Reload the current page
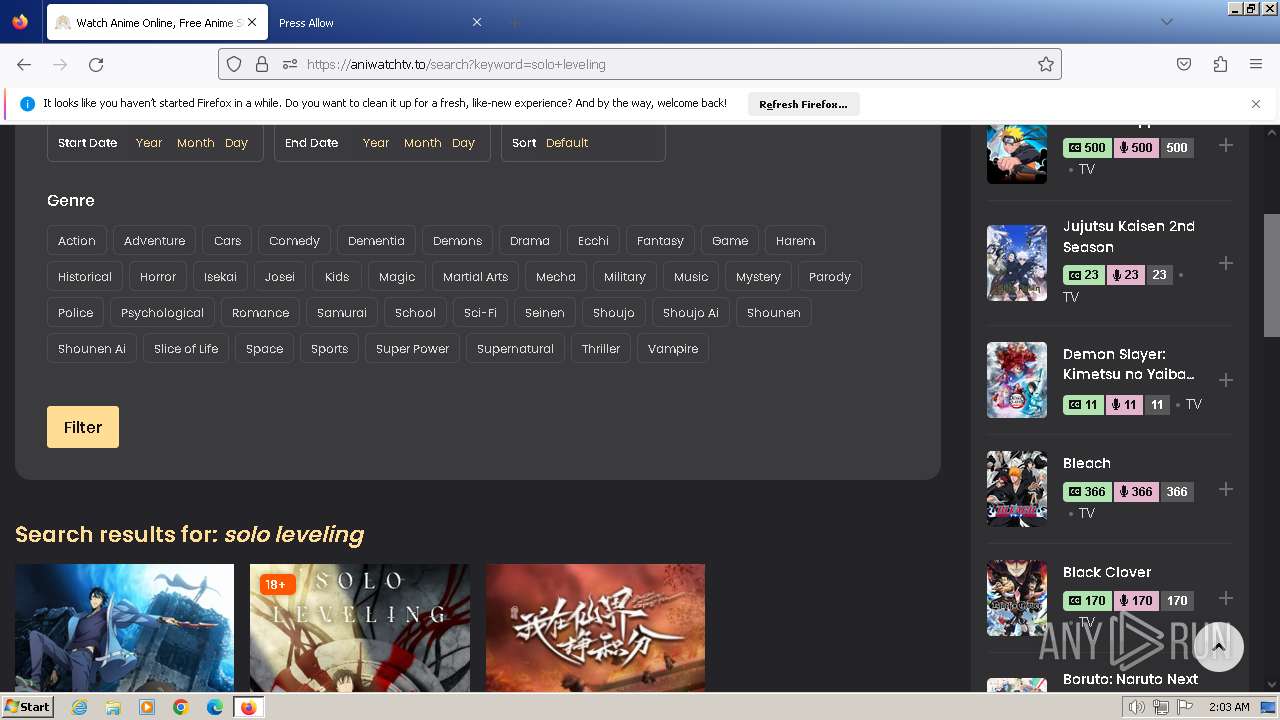The width and height of the screenshot is (1280, 720). coord(96,64)
